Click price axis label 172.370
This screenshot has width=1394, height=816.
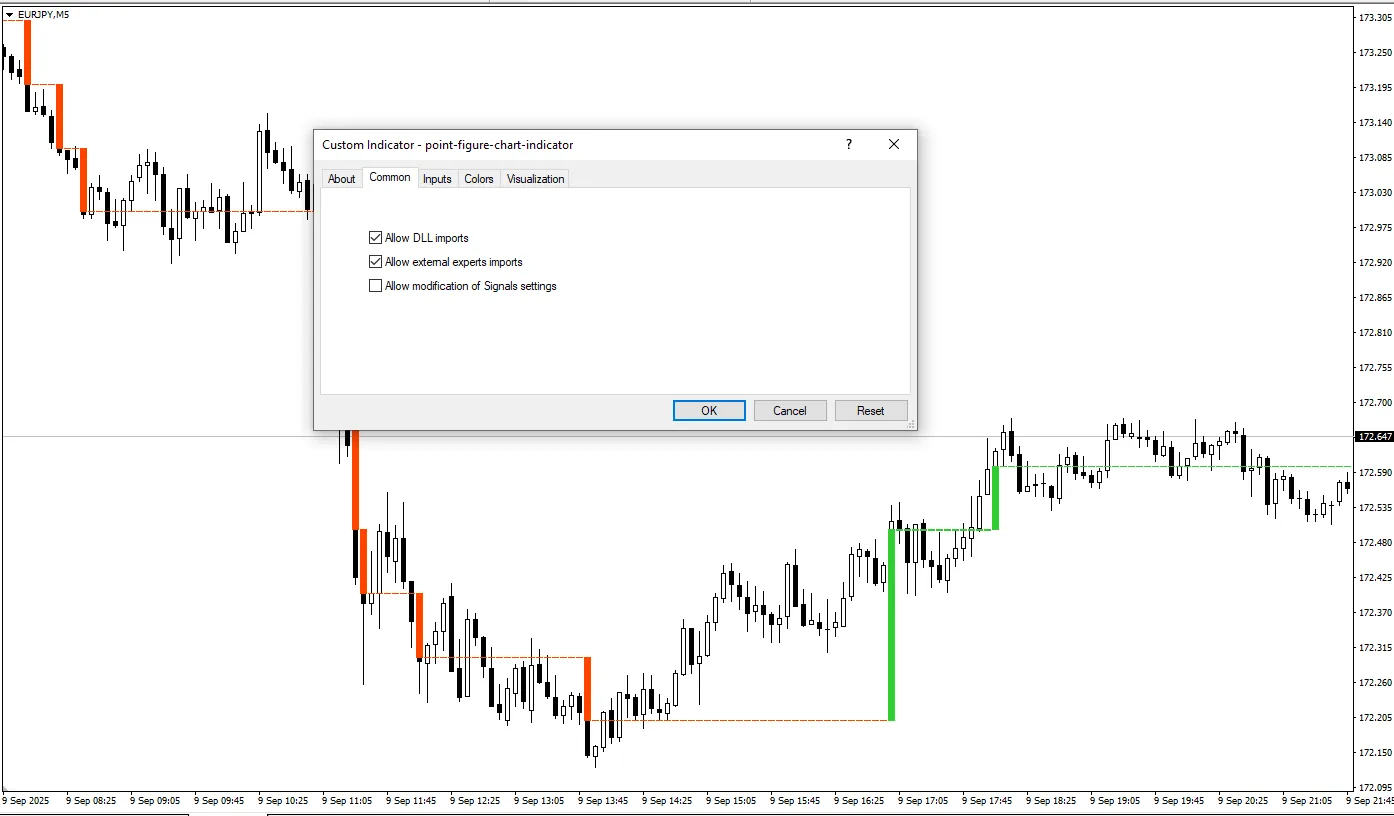[1376, 613]
